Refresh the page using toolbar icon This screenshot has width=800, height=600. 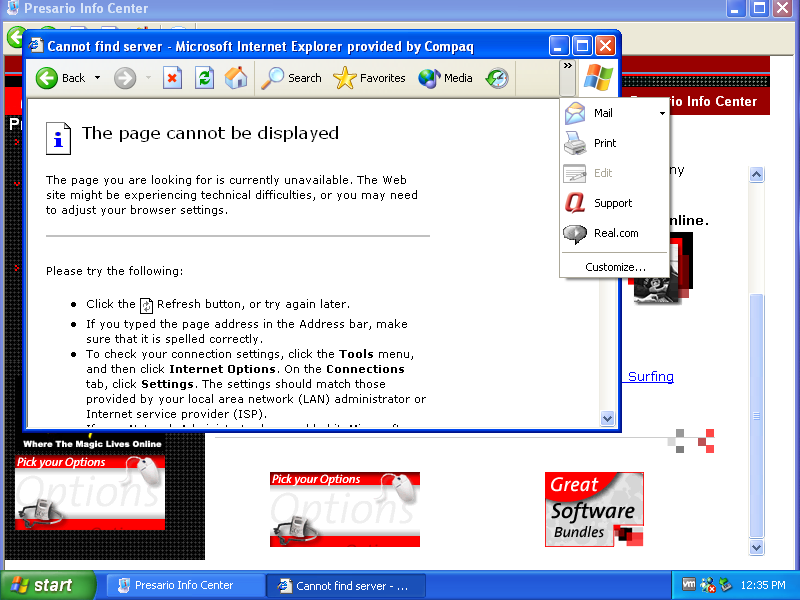click(x=204, y=78)
